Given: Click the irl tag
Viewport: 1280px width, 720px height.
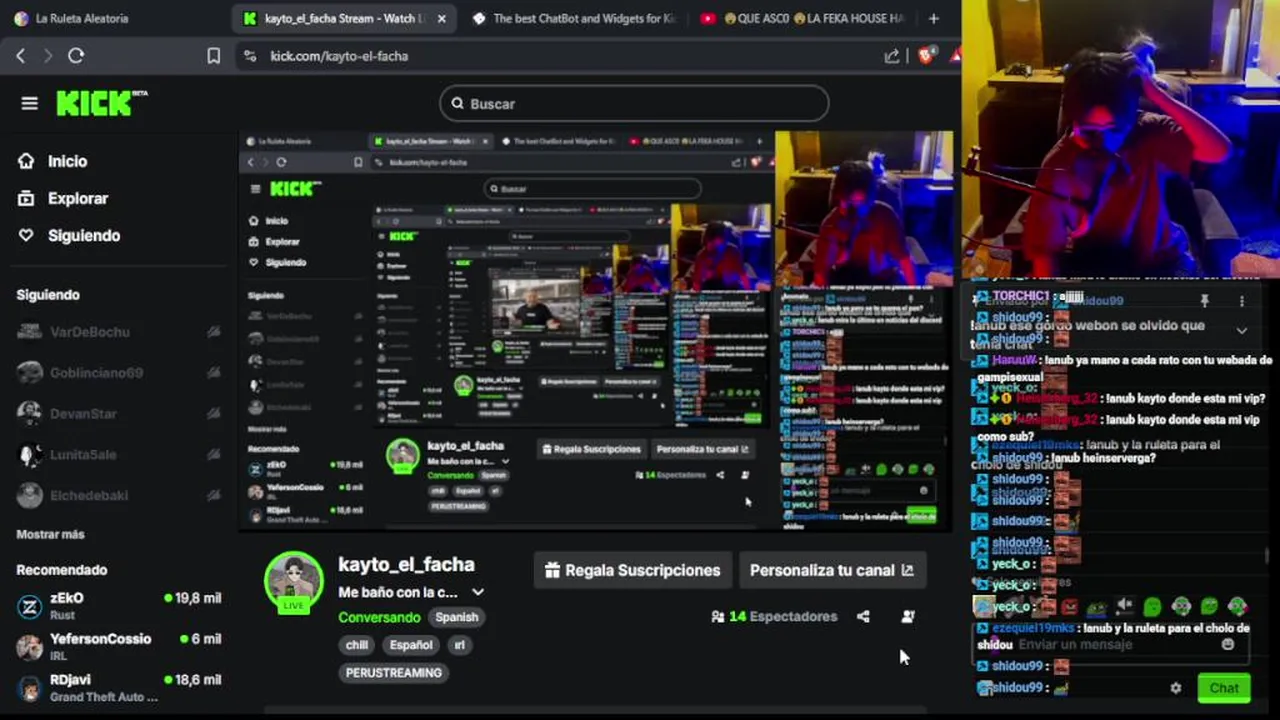Looking at the screenshot, I should click(x=460, y=645).
